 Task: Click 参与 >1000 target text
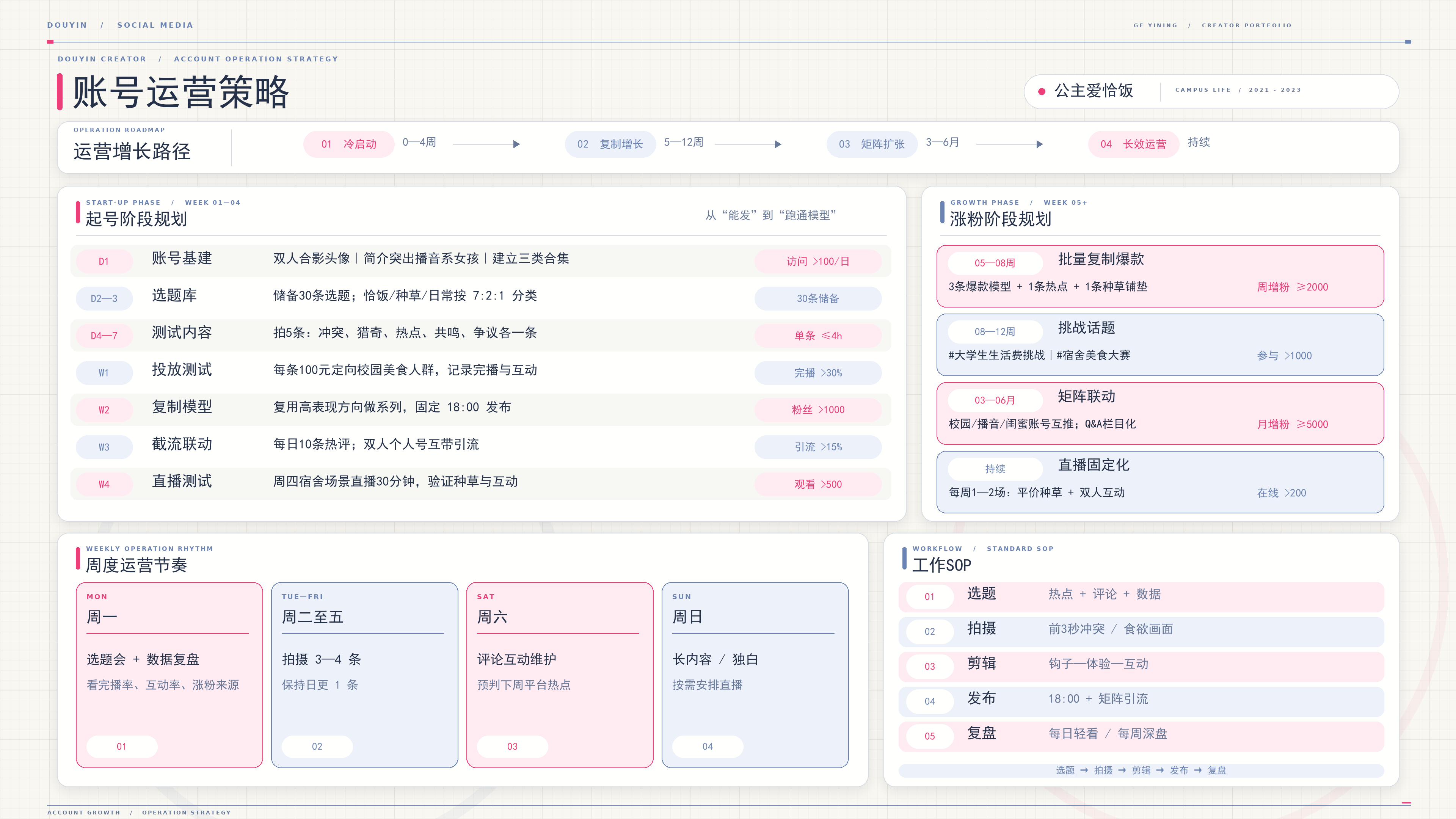(1284, 356)
